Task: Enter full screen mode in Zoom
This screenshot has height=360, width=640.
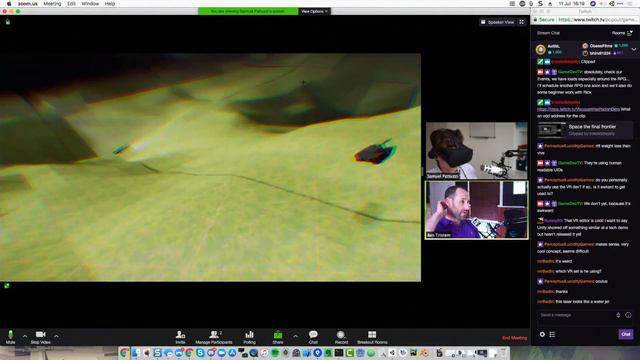Action: tap(522, 22)
